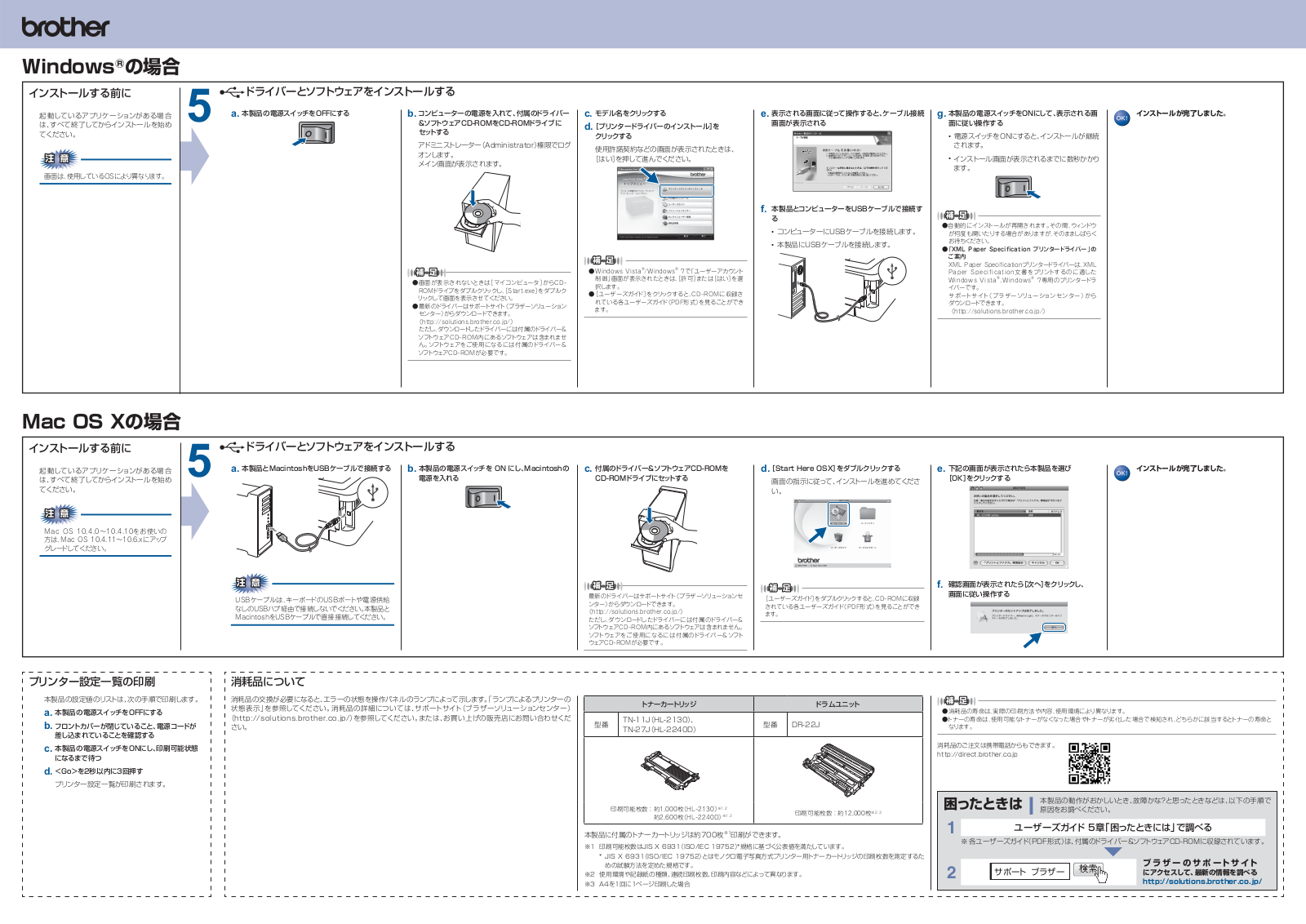Click the サポート ブラザー search box
Image resolution: width=1306 pixels, height=924 pixels.
1028,872
